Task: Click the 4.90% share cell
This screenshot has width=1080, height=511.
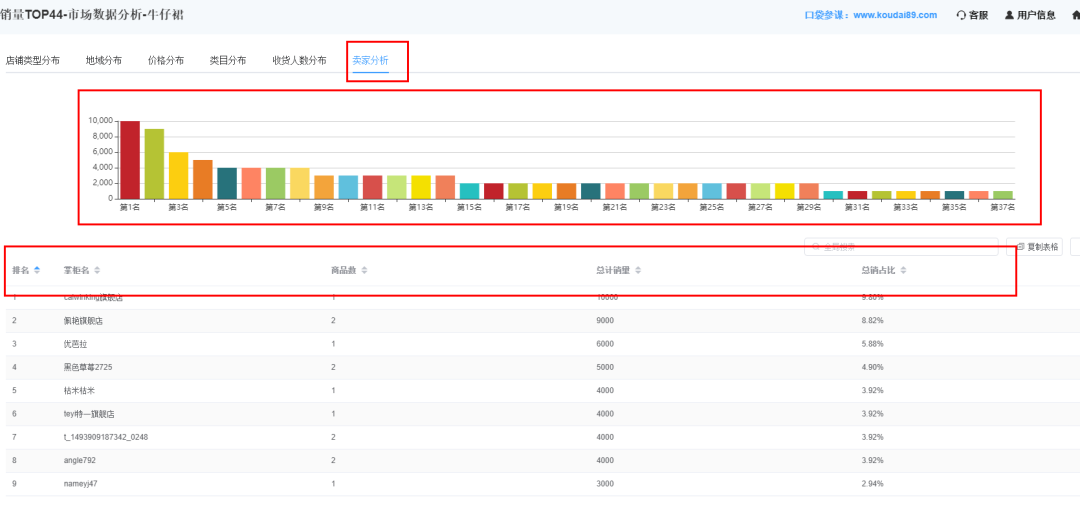Action: [x=873, y=368]
